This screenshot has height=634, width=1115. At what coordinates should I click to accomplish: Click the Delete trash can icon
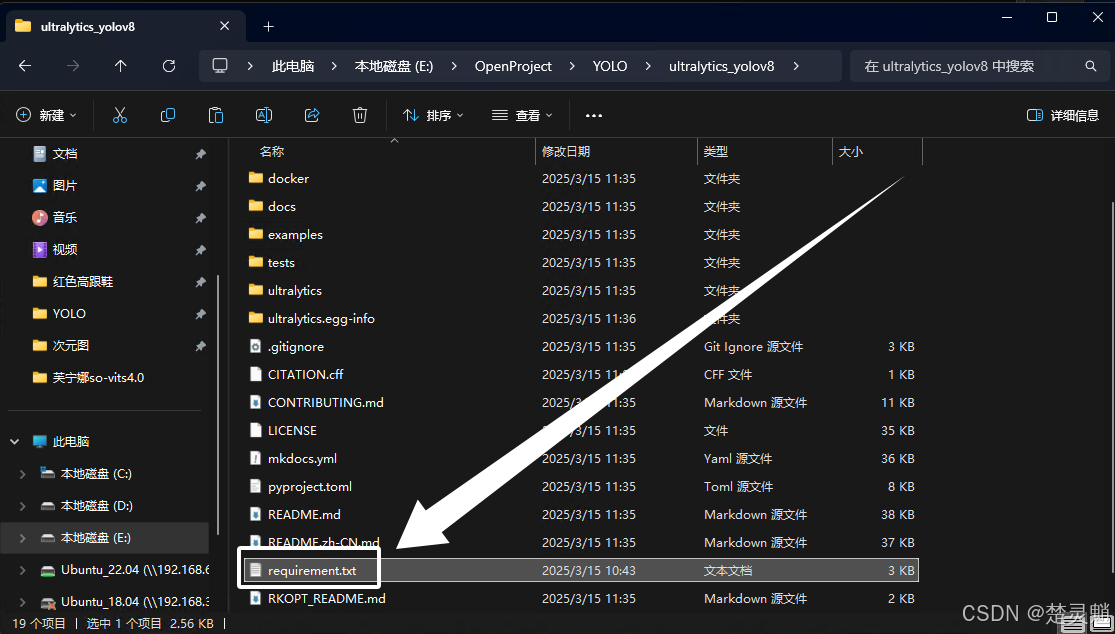pos(361,115)
